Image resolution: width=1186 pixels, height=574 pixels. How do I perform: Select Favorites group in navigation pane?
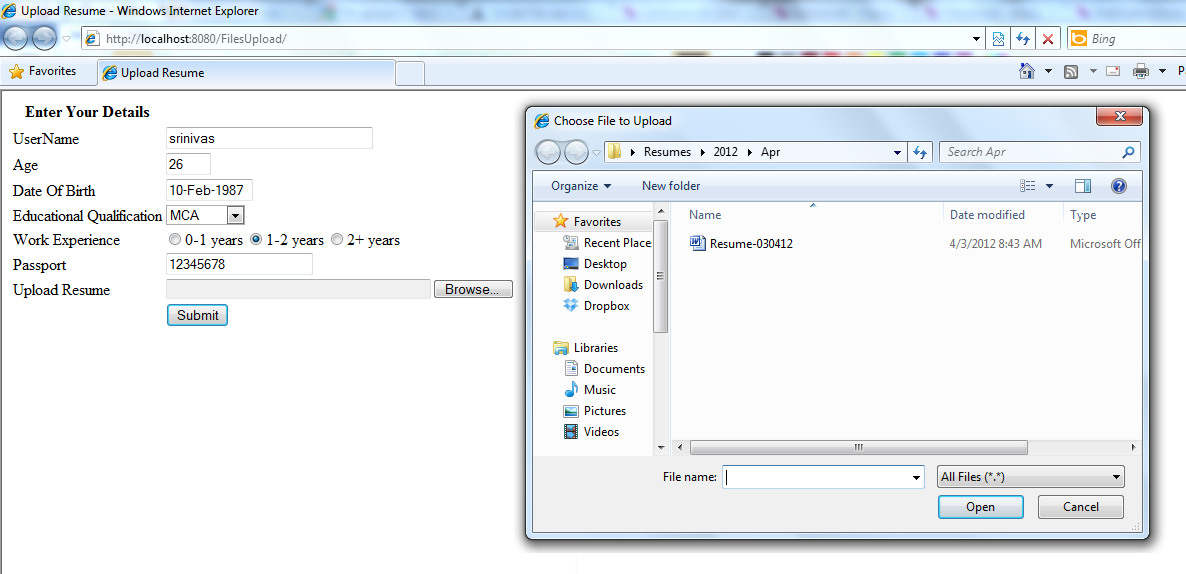pos(587,222)
